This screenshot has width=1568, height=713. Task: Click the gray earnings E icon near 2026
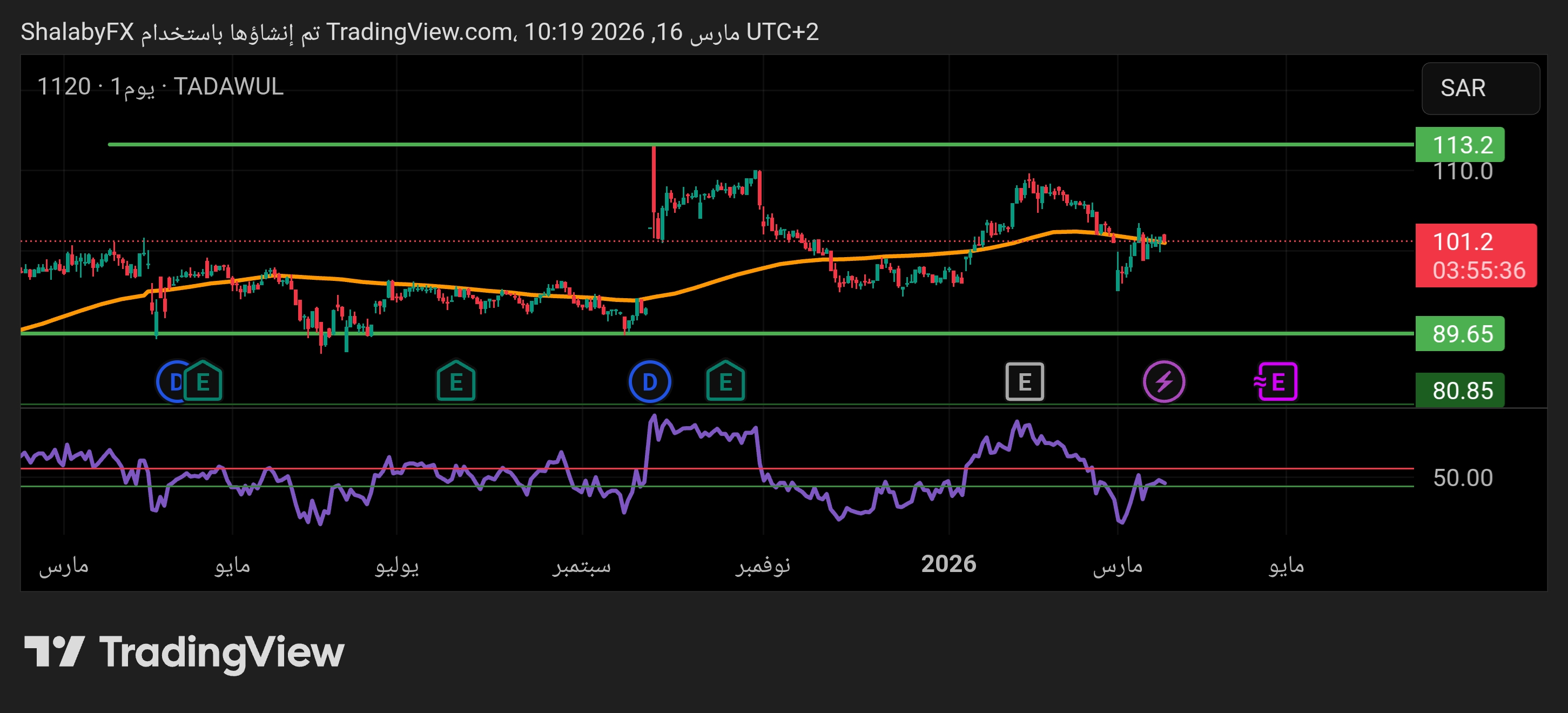1025,382
